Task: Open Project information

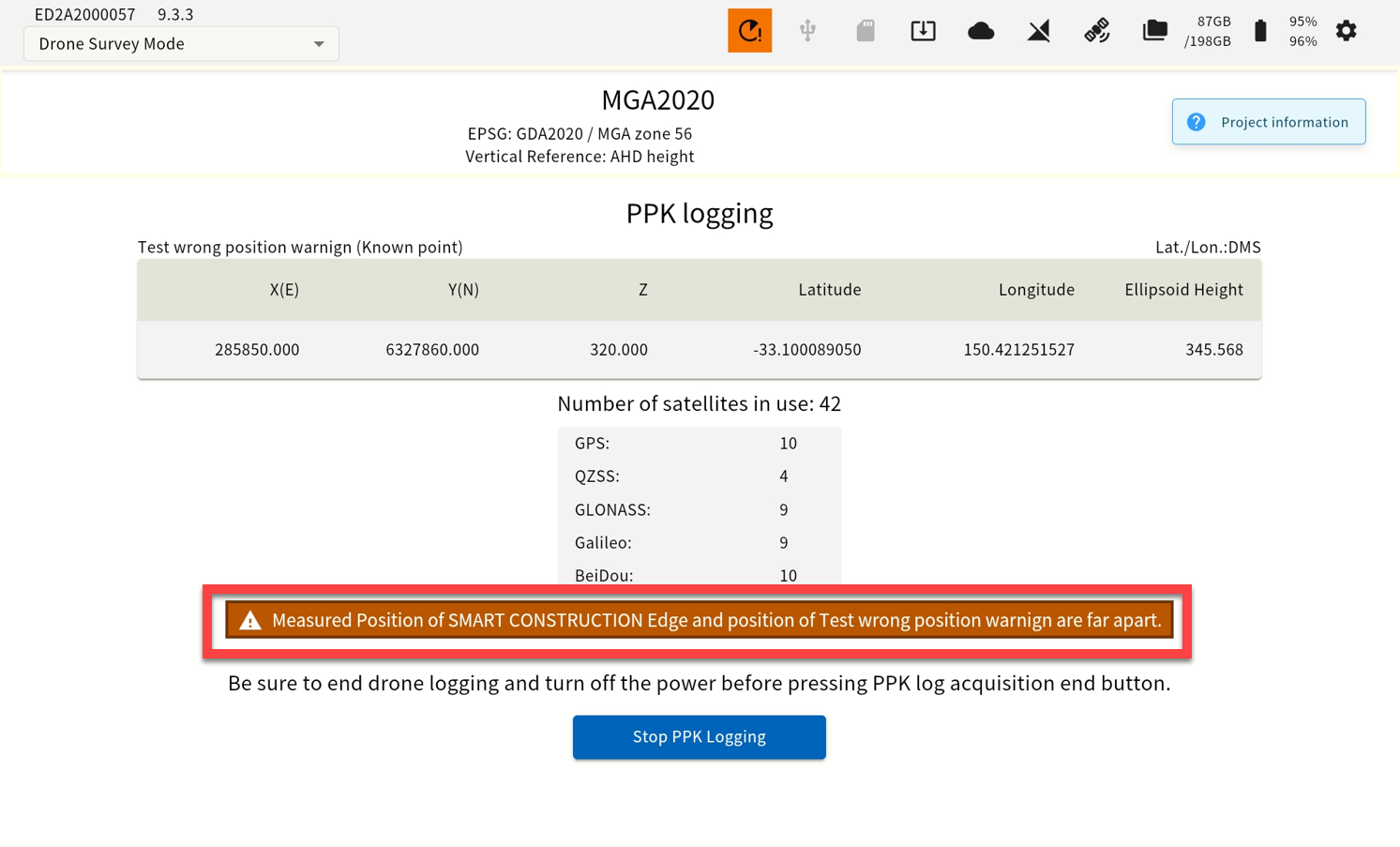Action: (x=1269, y=122)
